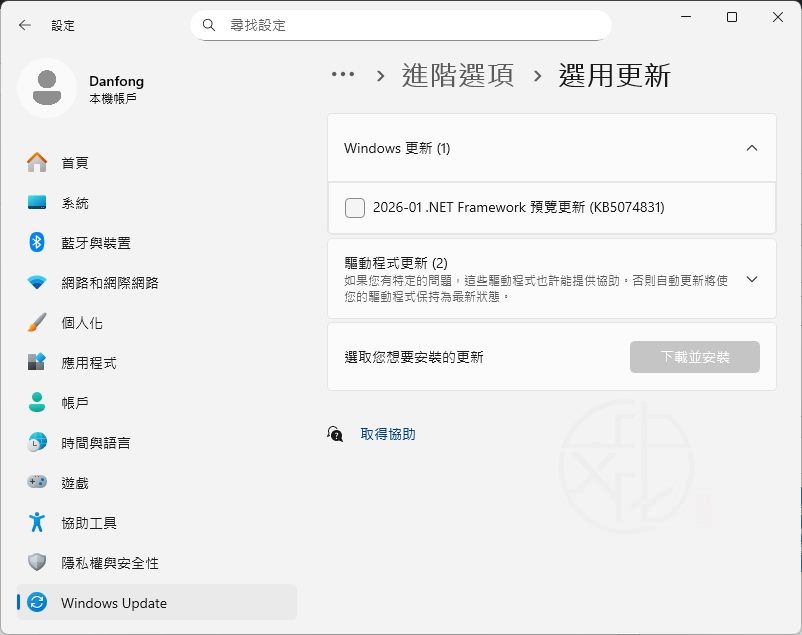Open 隱私權與安全性 settings page
The width and height of the screenshot is (802, 635).
click(x=110, y=562)
